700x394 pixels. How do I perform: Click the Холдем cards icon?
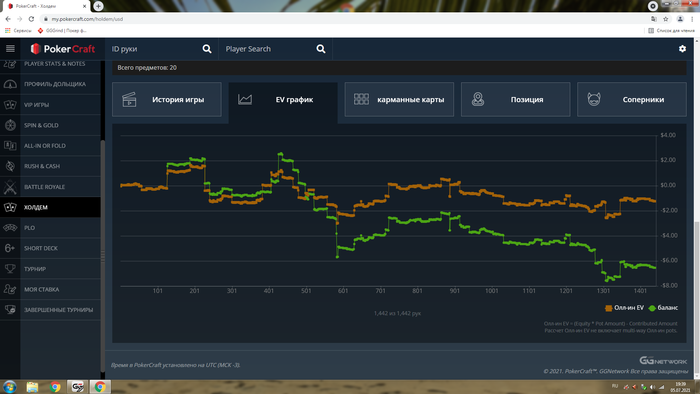pyautogui.click(x=10, y=207)
